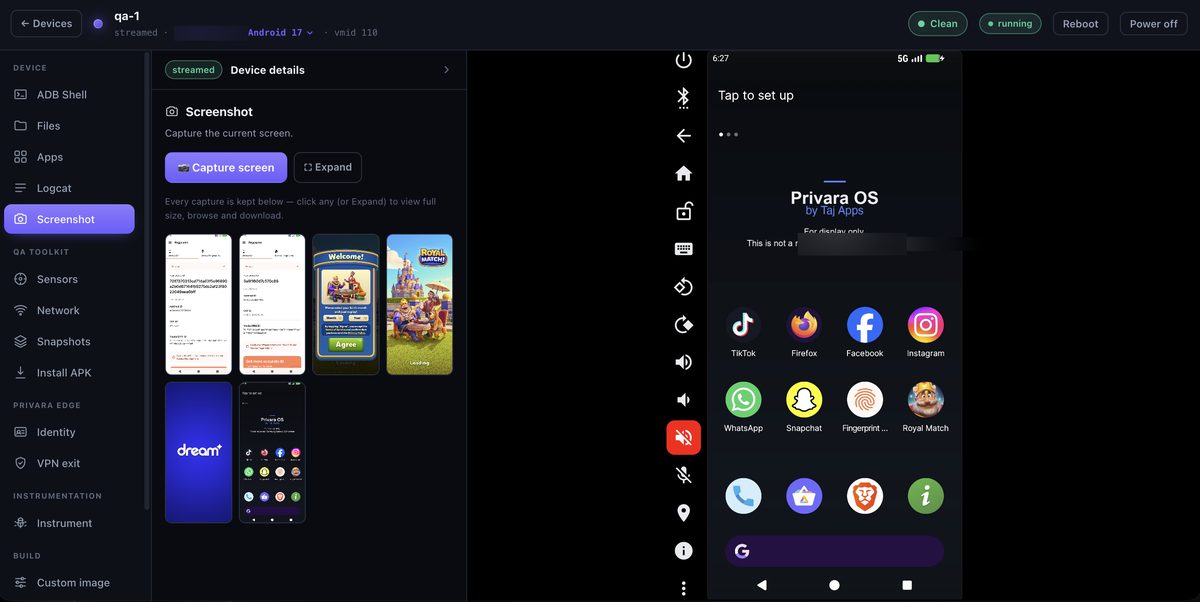This screenshot has height=602, width=1200.
Task: Open Sensors in the QA toolkit
Action: click(x=69, y=279)
